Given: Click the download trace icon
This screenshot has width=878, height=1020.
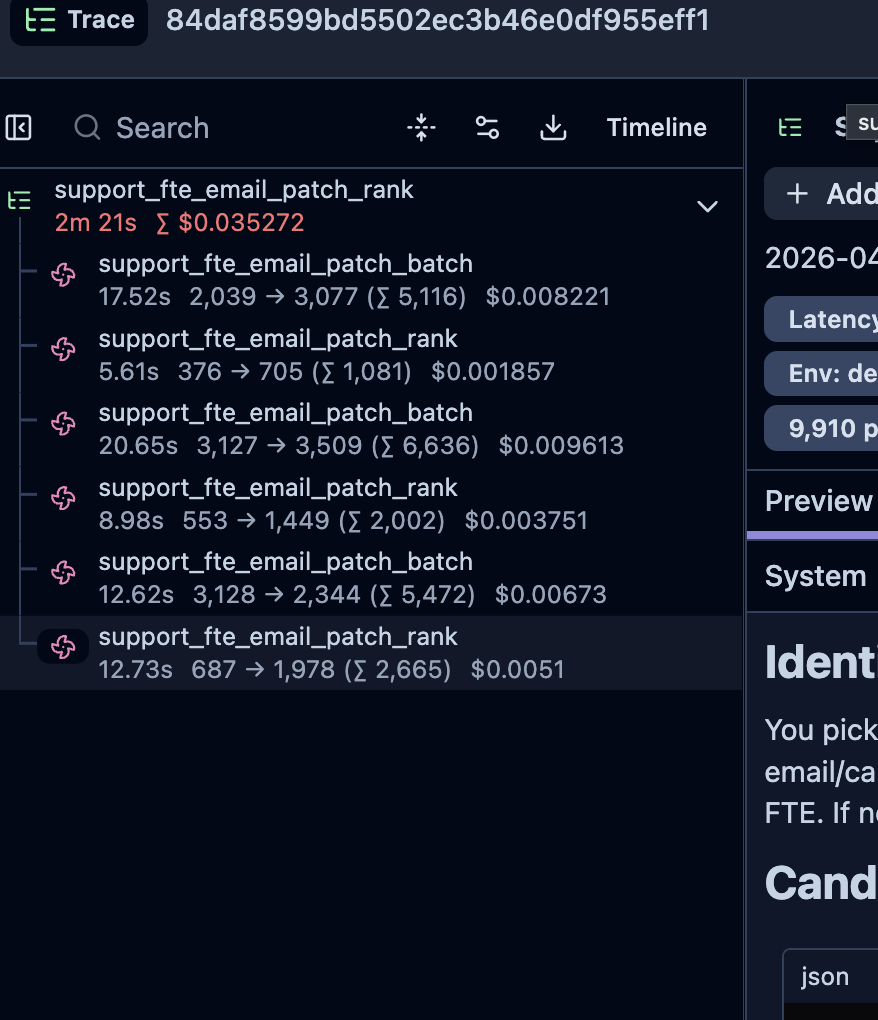Looking at the screenshot, I should tap(553, 128).
